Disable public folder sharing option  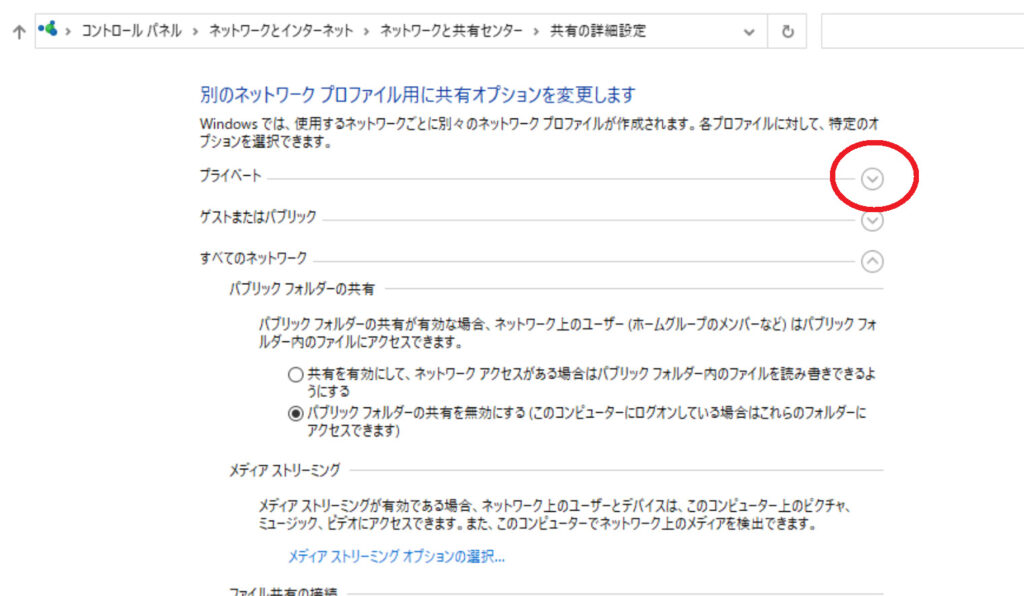[296, 413]
